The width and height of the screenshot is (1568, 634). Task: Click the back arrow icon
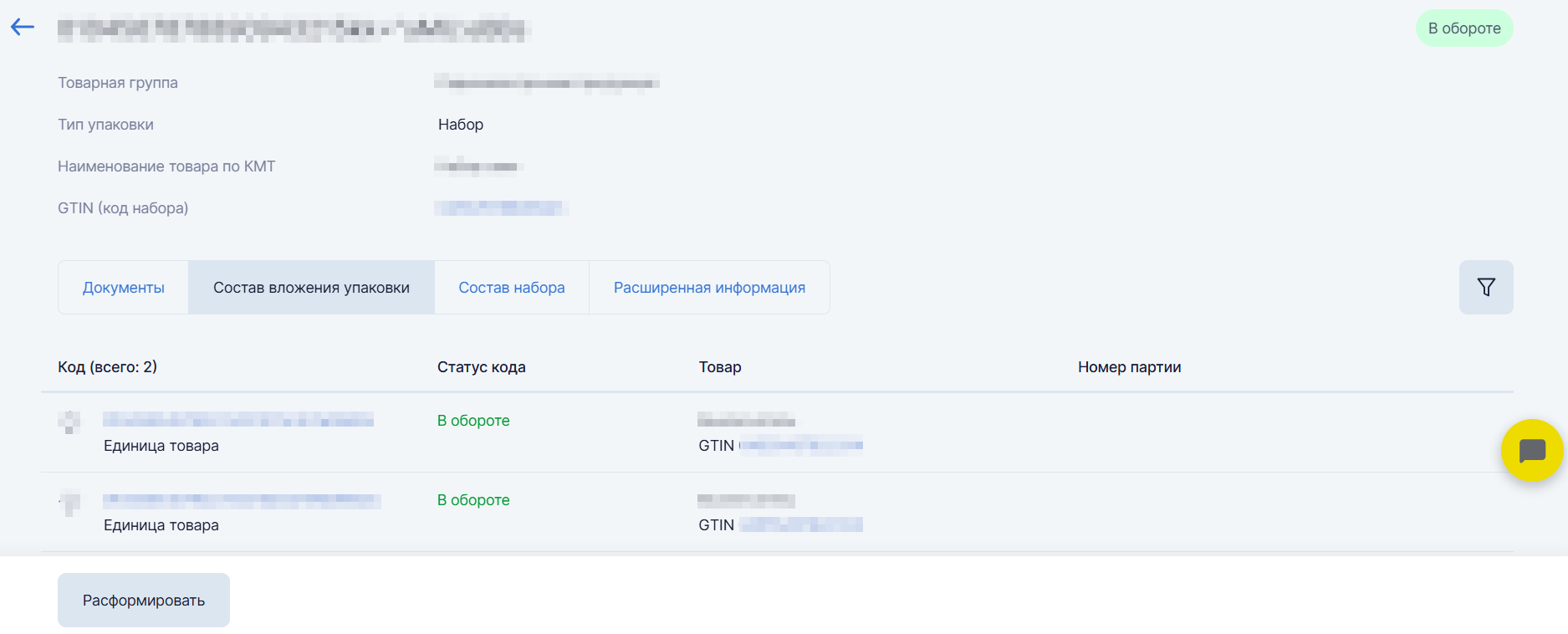tap(23, 28)
